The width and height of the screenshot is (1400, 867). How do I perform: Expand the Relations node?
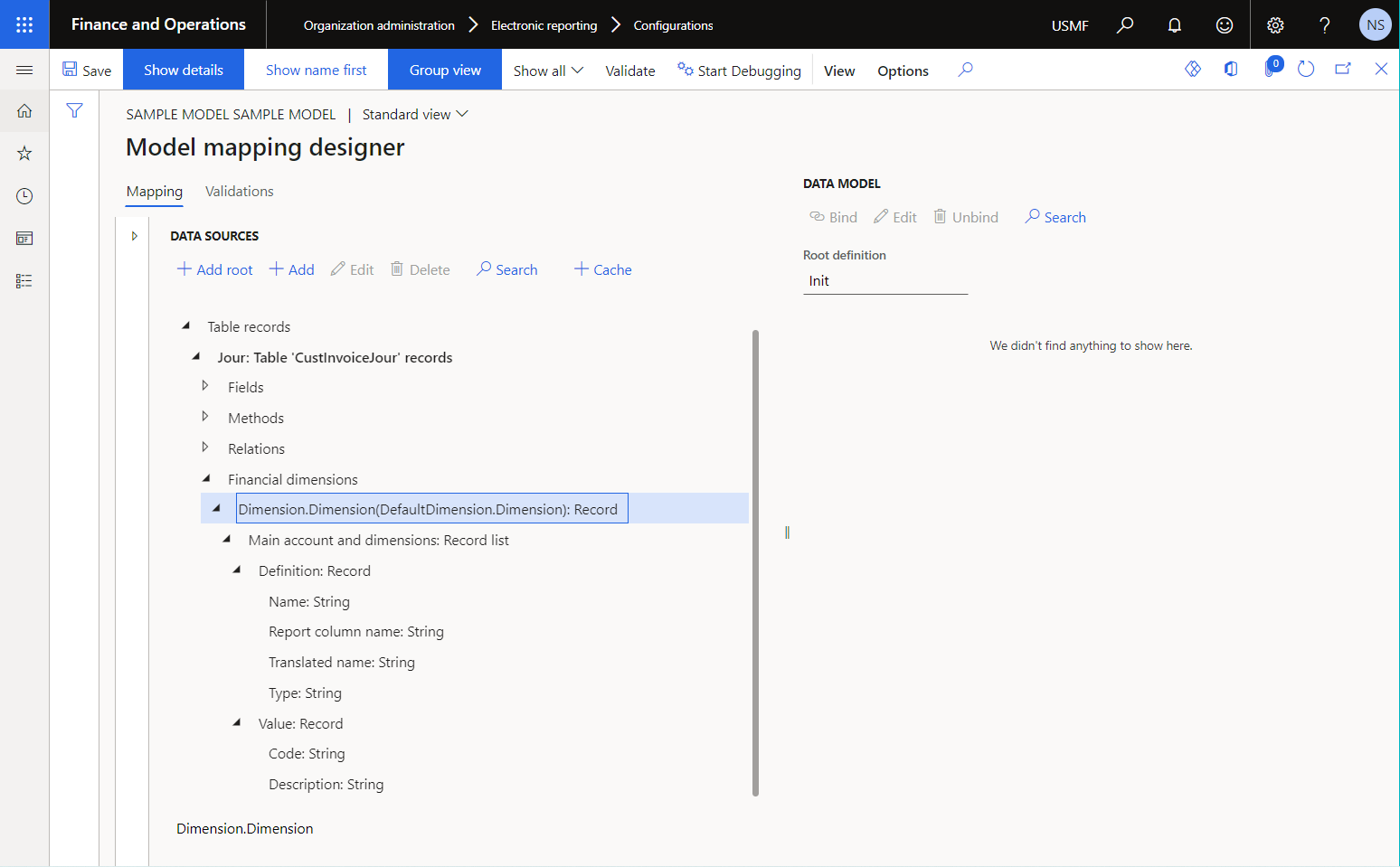click(205, 448)
